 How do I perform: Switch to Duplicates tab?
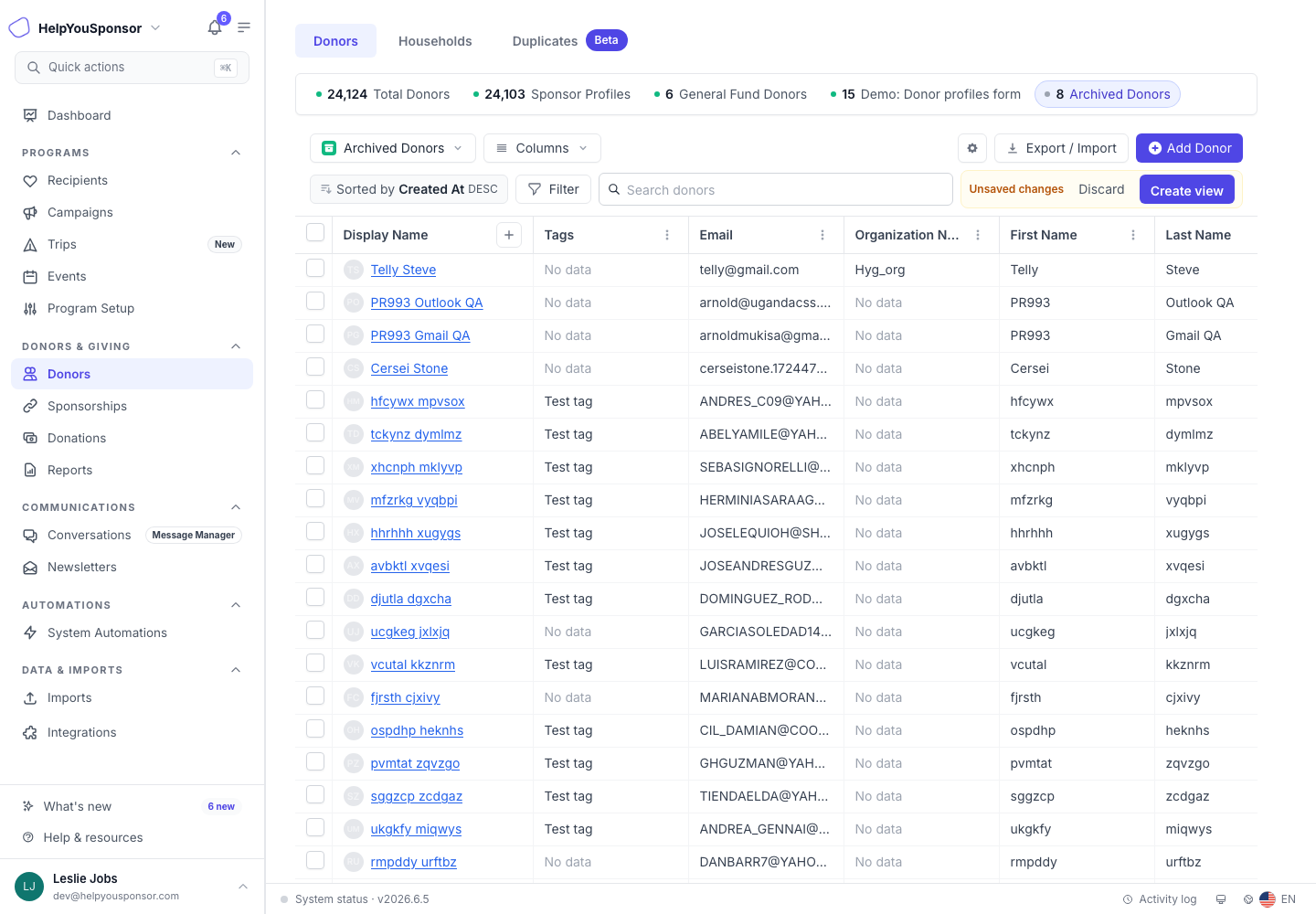coord(569,41)
